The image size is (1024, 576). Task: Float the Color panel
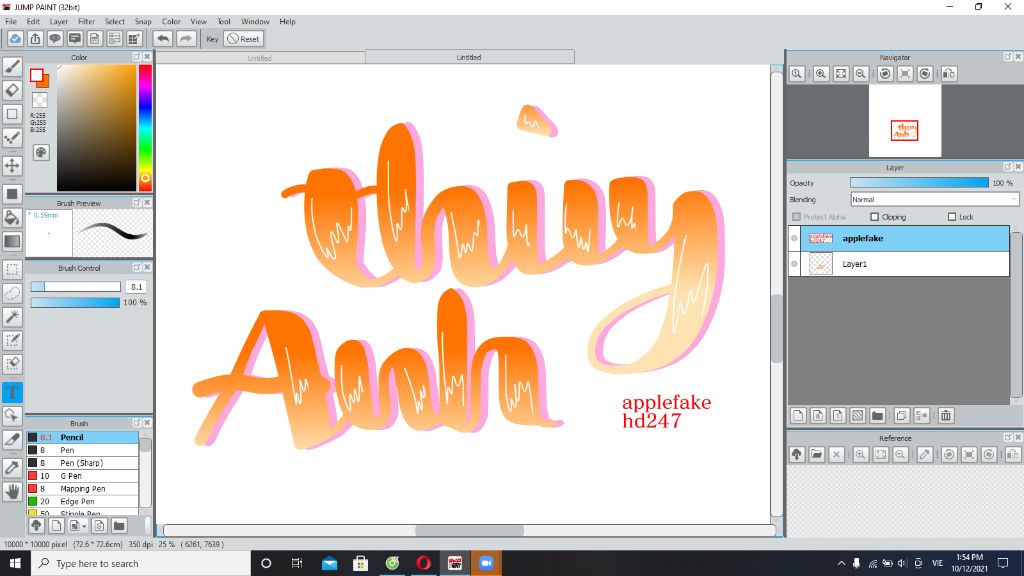point(136,57)
